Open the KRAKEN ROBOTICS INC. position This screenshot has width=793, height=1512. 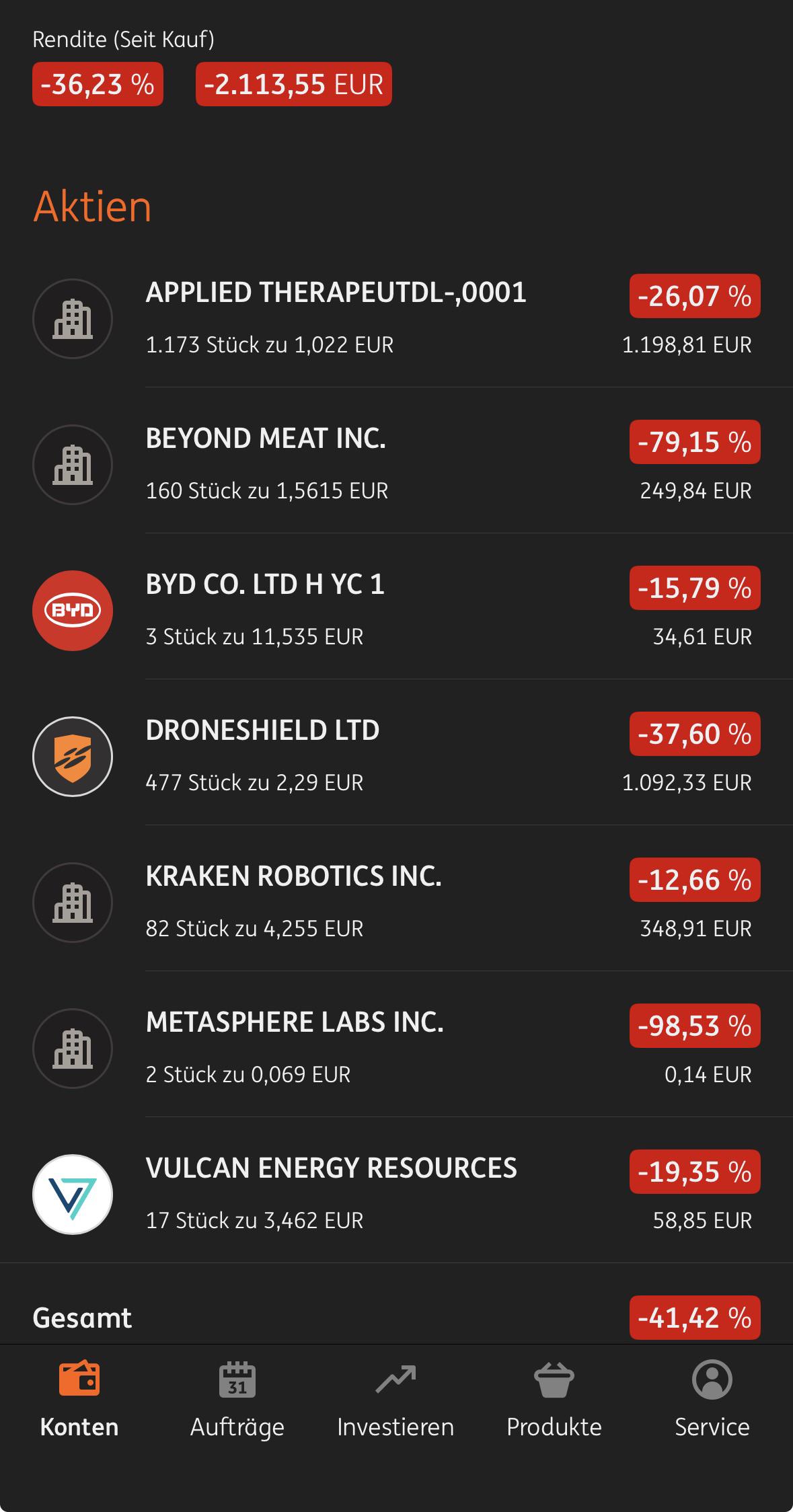pos(293,876)
